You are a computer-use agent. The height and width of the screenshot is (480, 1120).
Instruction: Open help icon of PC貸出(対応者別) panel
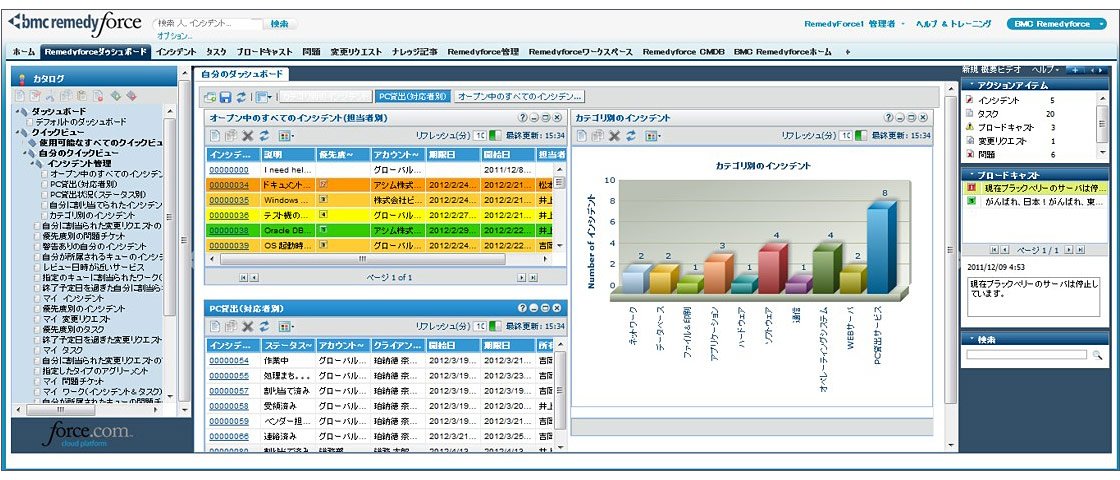523,308
